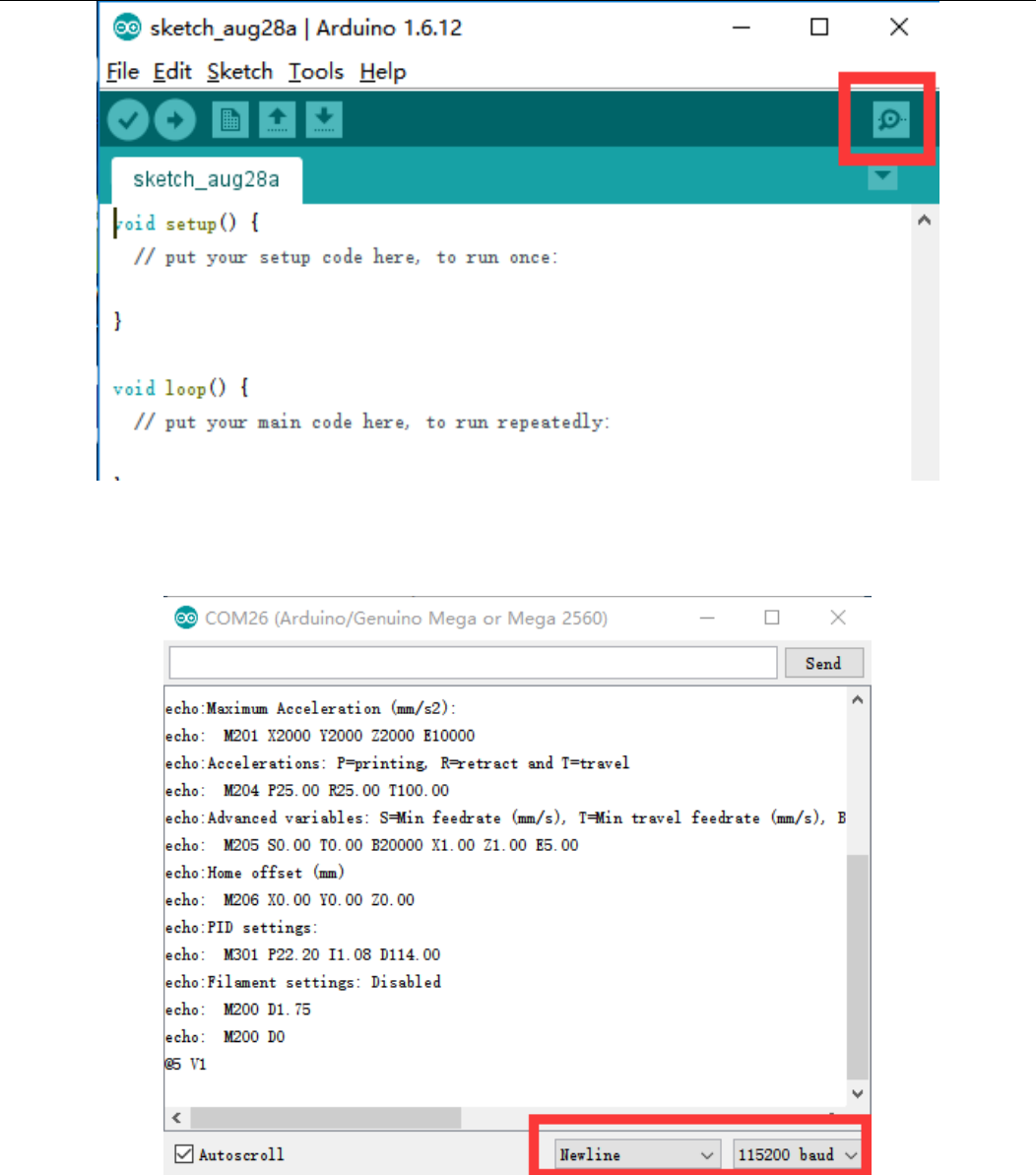
Task: Click horizontal scrollbar left arrow in serial monitor
Action: click(x=177, y=1117)
